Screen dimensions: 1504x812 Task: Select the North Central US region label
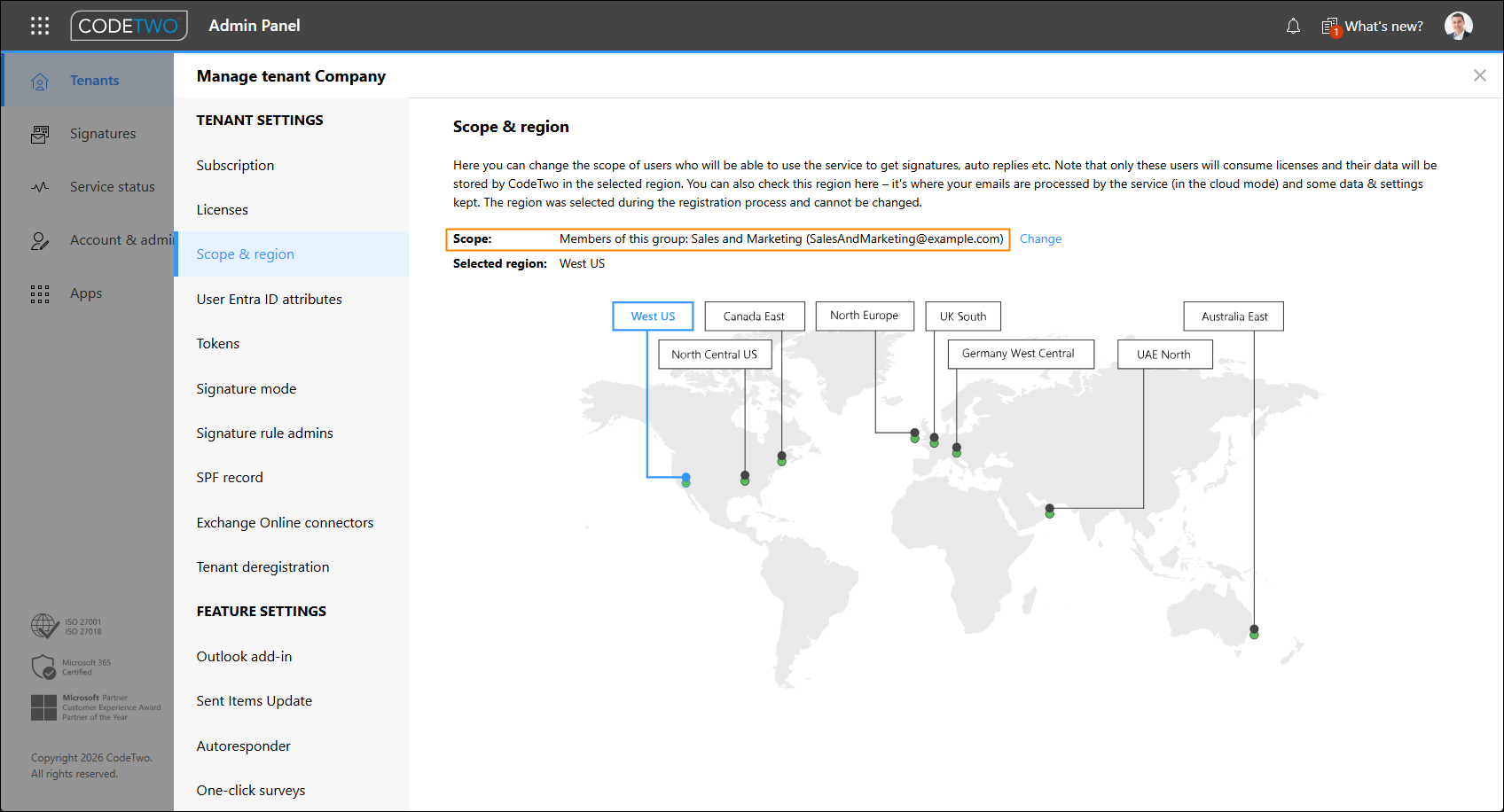(x=715, y=355)
